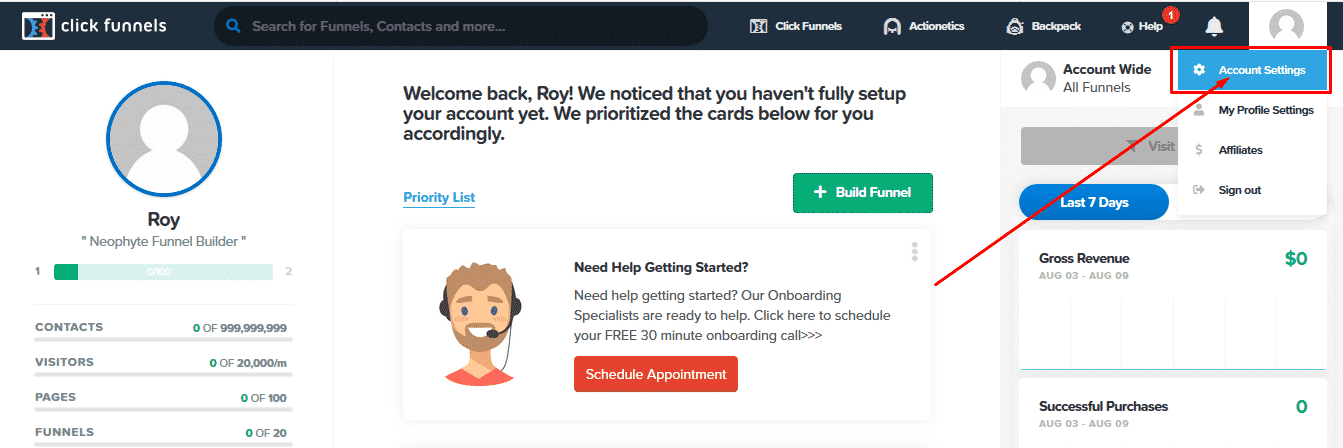The width and height of the screenshot is (1343, 448).
Task: Open the Click Funnels navigation dropdown
Action: pyautogui.click(x=796, y=26)
